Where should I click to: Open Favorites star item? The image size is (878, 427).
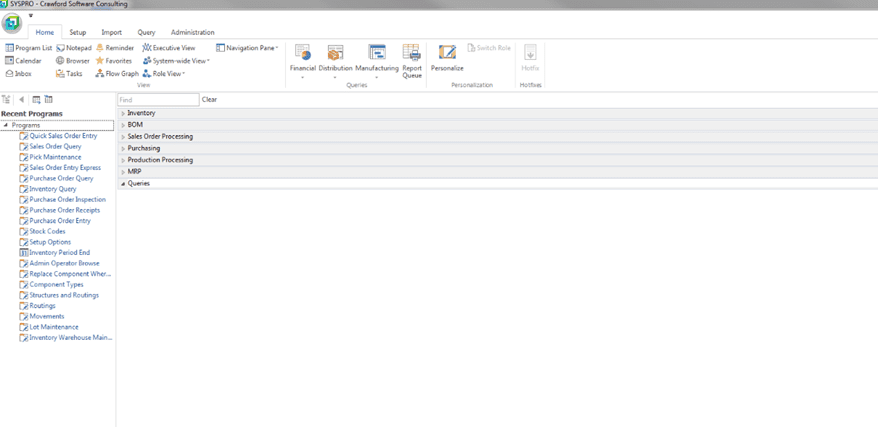pyautogui.click(x=114, y=60)
